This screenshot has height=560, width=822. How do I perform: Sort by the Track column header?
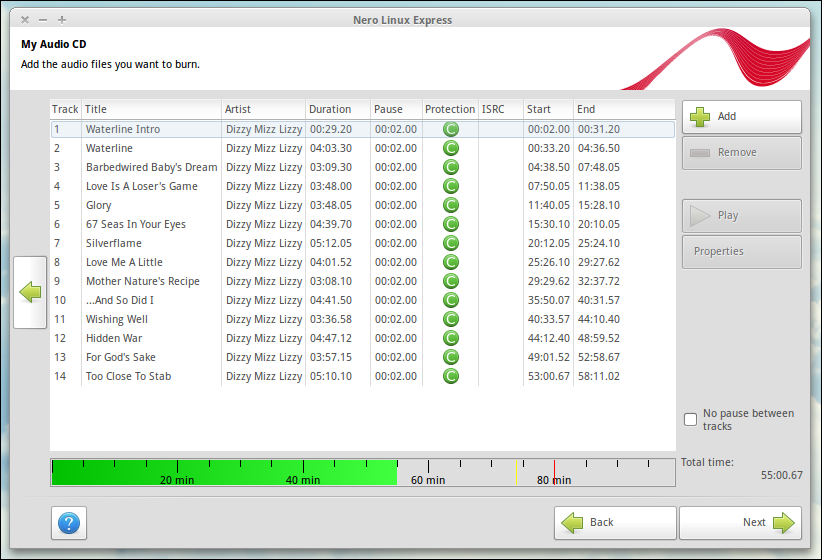[x=65, y=109]
